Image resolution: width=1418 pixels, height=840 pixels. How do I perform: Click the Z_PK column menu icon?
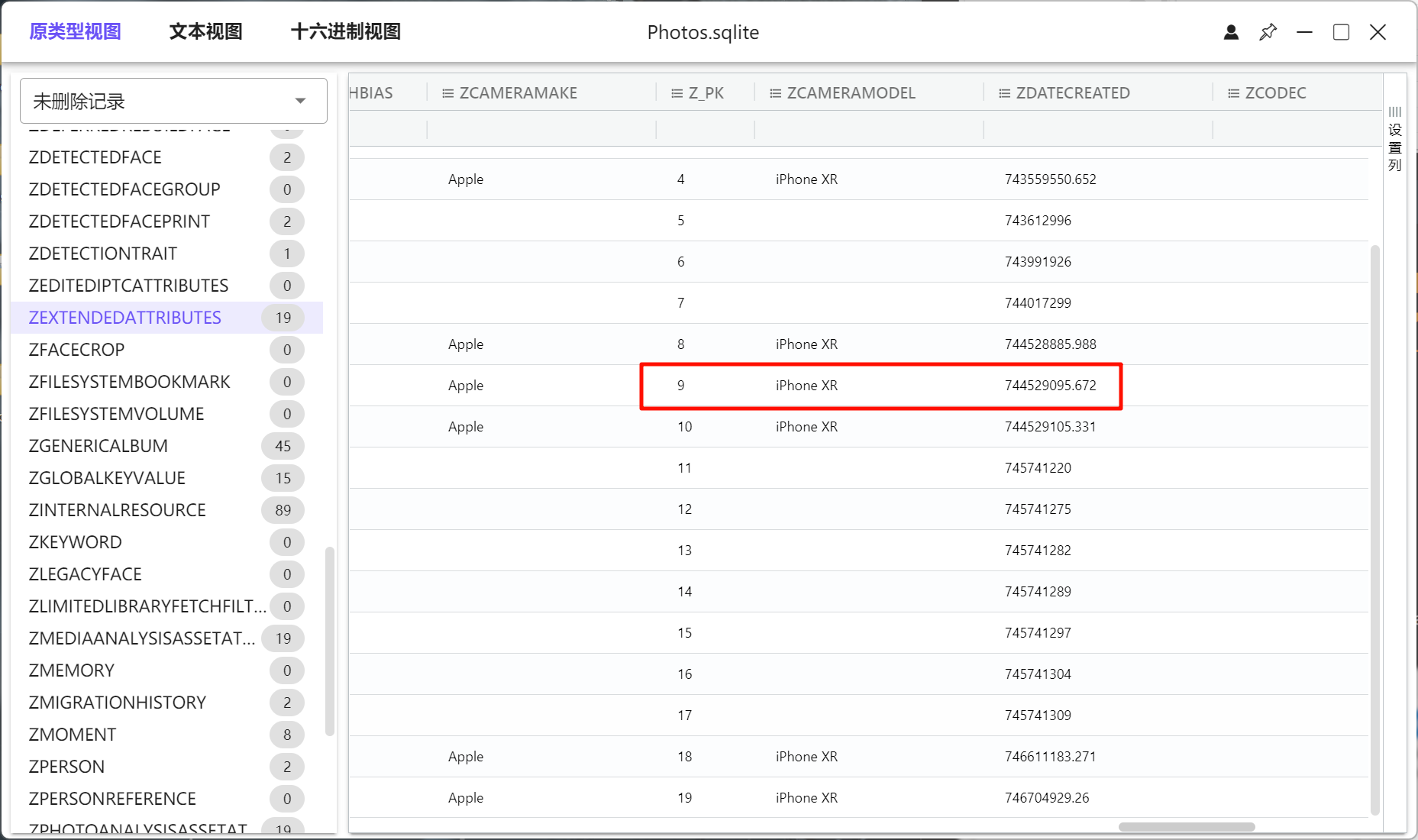677,93
